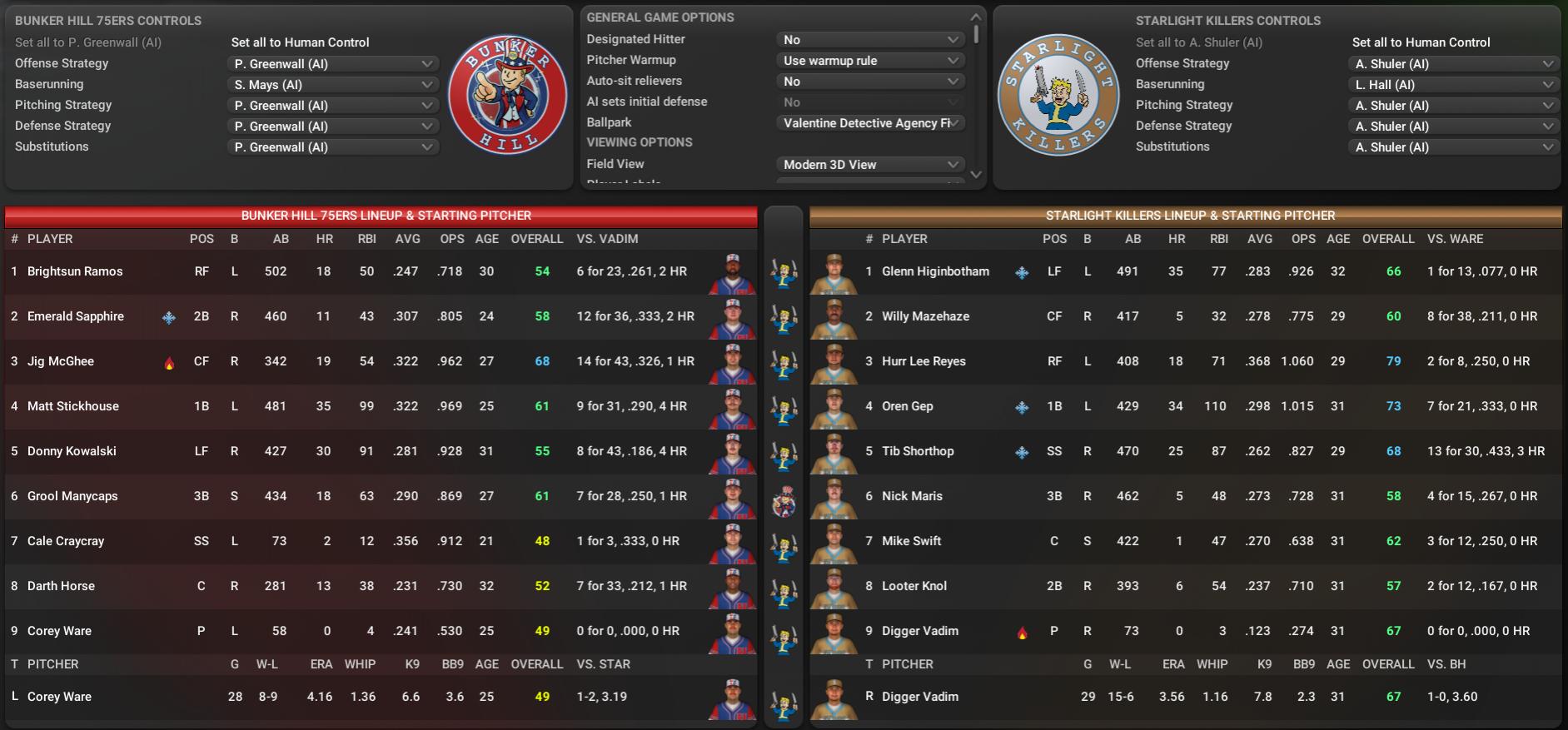Image resolution: width=1568 pixels, height=730 pixels.
Task: Click the blue icon beside Glenn Higinbotham
Action: pos(1022,272)
